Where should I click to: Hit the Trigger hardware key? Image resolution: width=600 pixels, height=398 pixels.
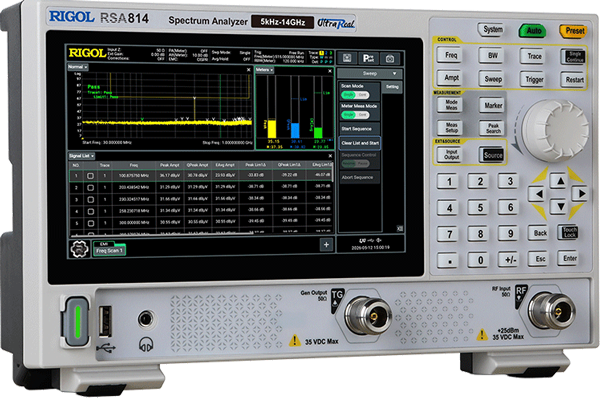(534, 80)
